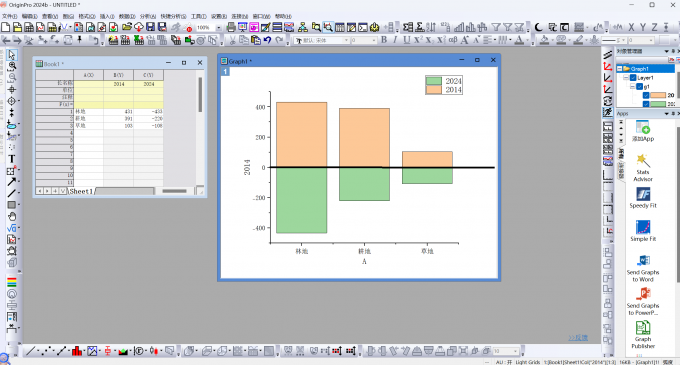Select the Bold formatting button

[x=384, y=40]
